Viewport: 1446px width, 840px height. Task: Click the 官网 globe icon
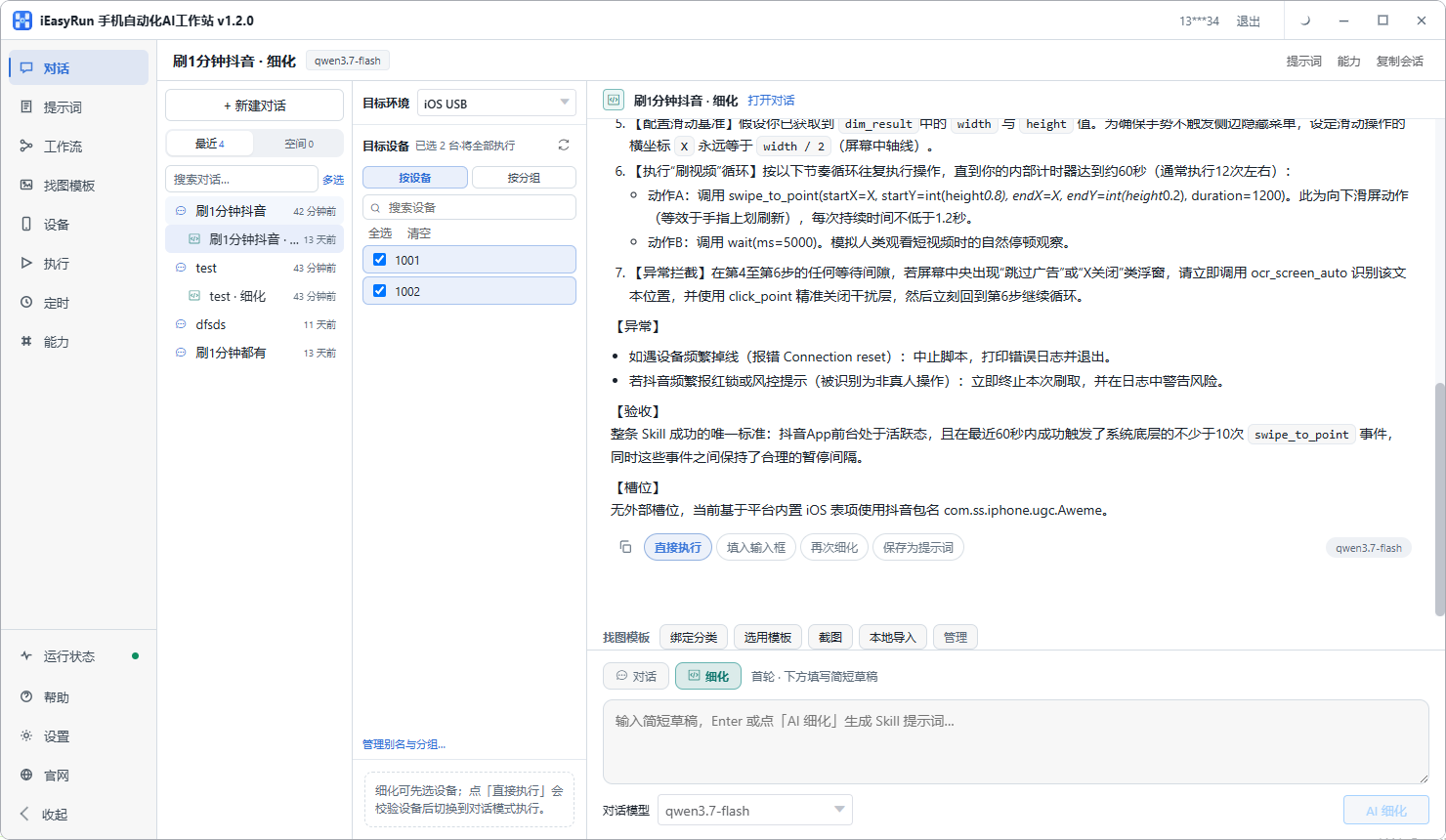[26, 776]
